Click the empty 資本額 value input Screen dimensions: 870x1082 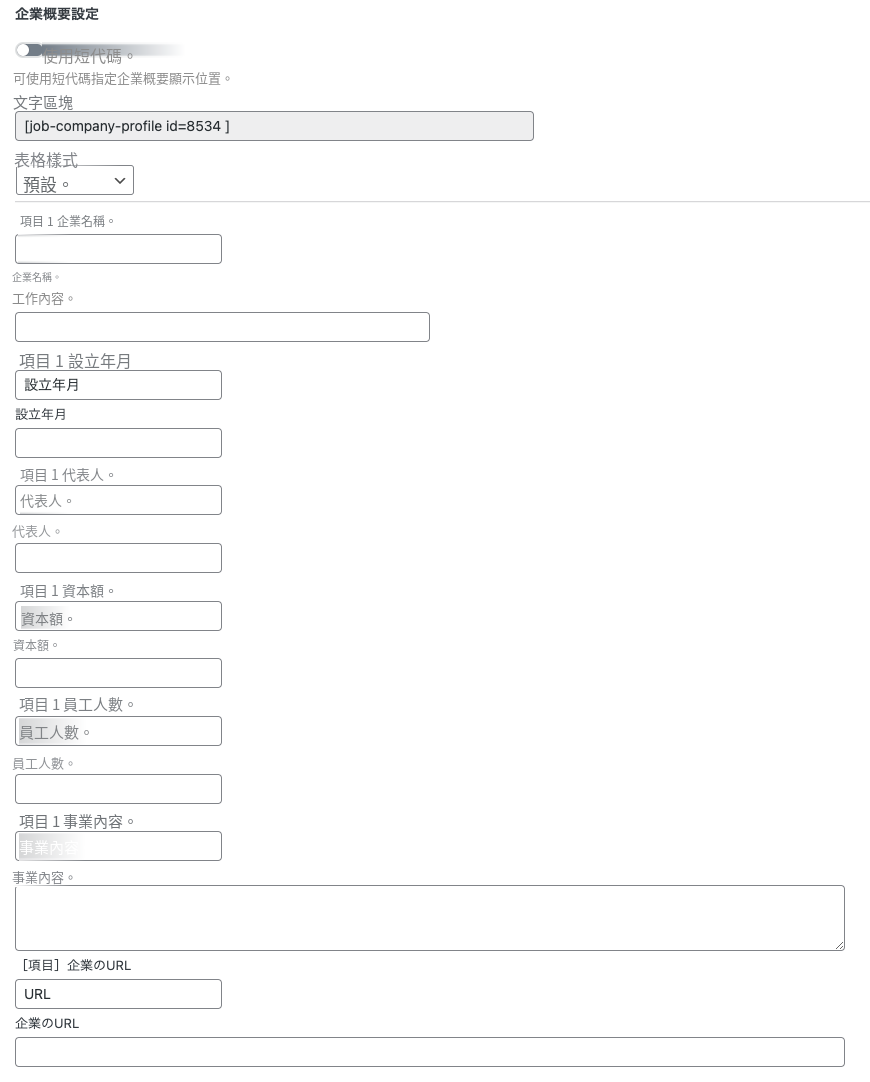118,673
